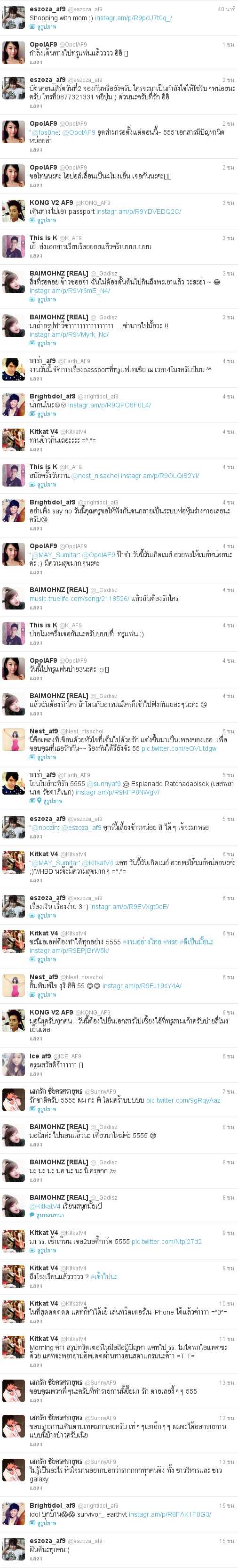This screenshot has height=1568, width=238.
Task: Expand the BAIMOHNZ 'Zzz' tweet details
Action: coord(36,1180)
